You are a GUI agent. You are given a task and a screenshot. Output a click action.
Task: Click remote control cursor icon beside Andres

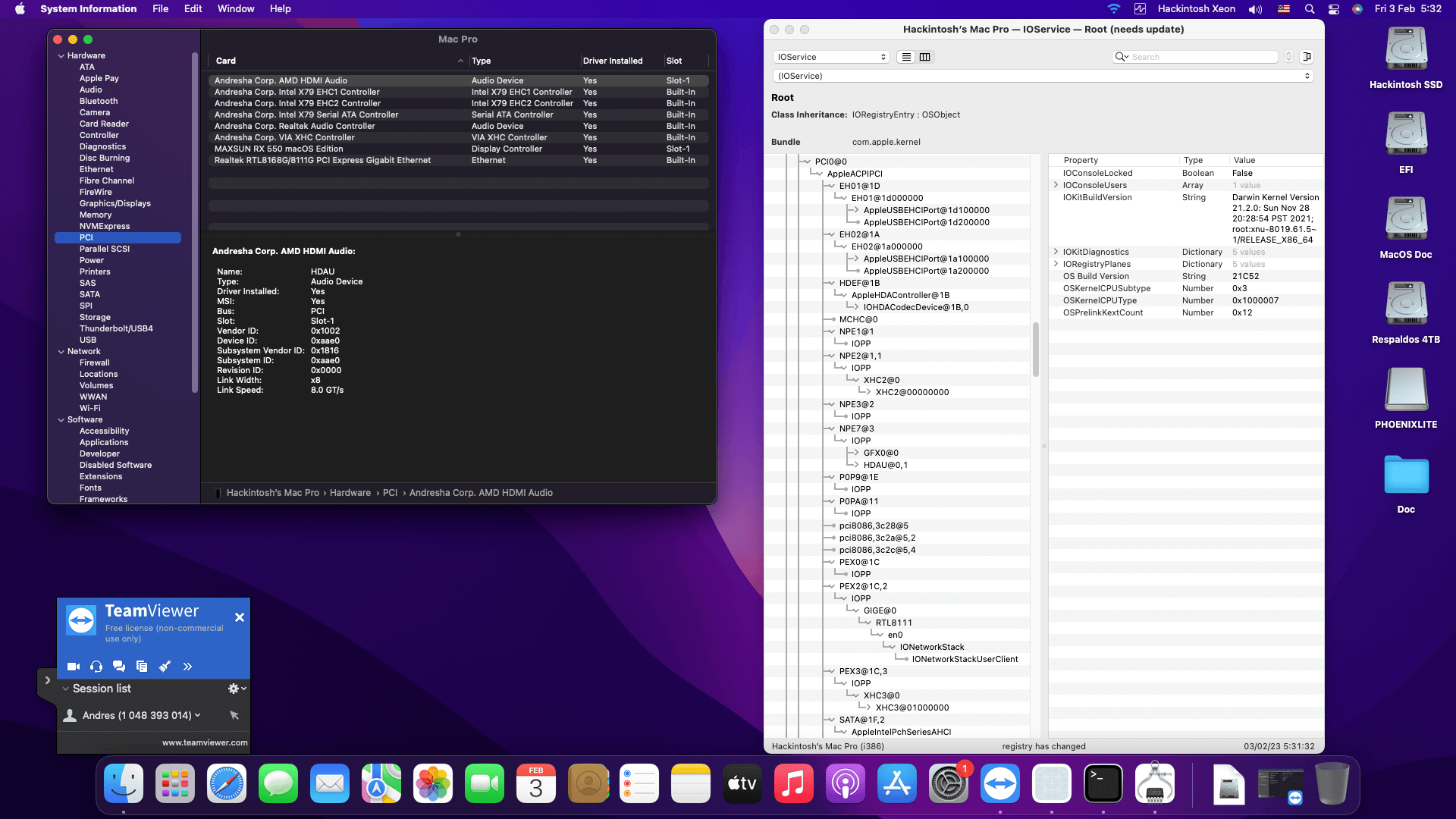click(x=234, y=715)
